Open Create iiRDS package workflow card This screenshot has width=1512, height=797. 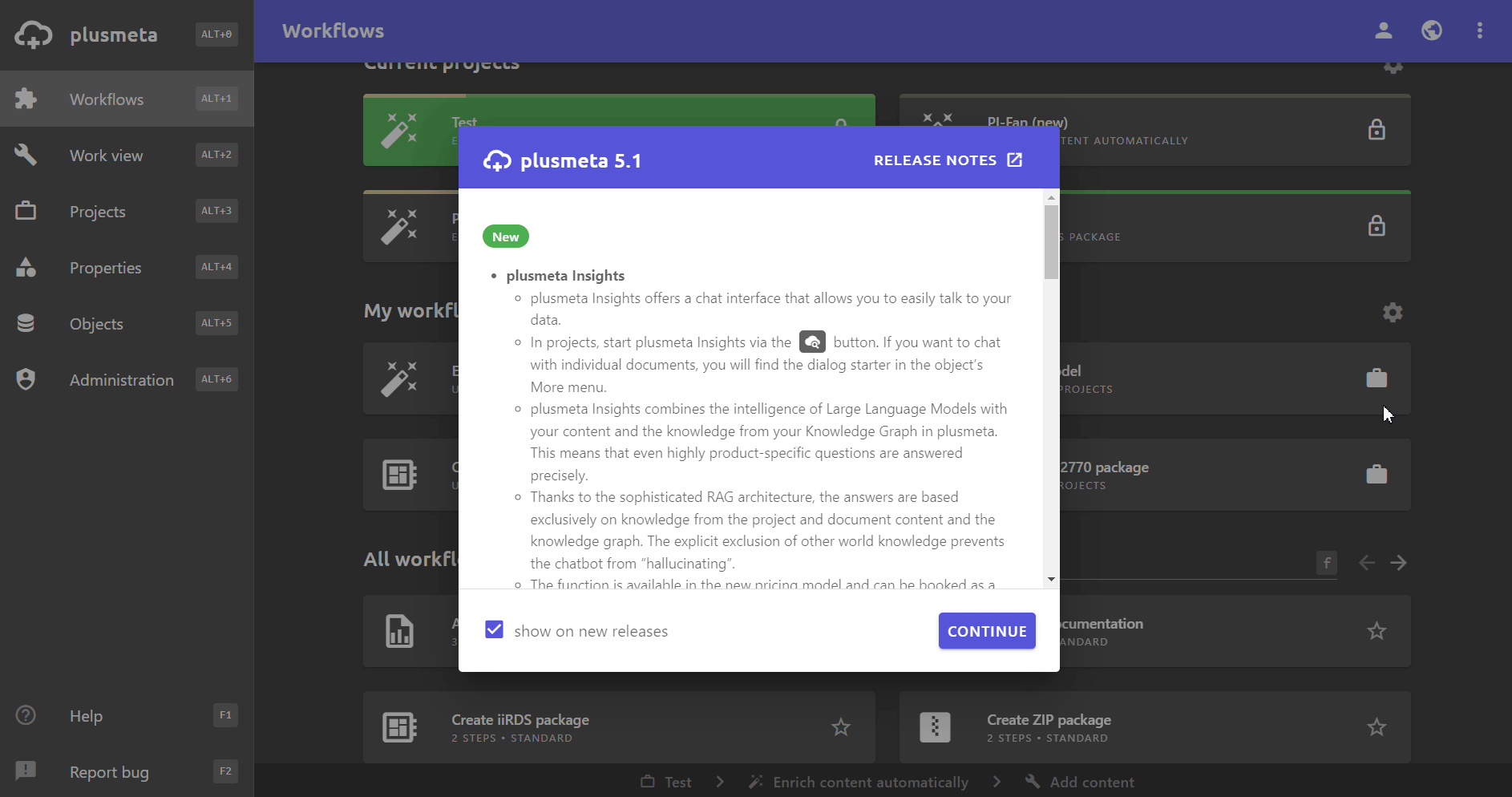pyautogui.click(x=619, y=727)
